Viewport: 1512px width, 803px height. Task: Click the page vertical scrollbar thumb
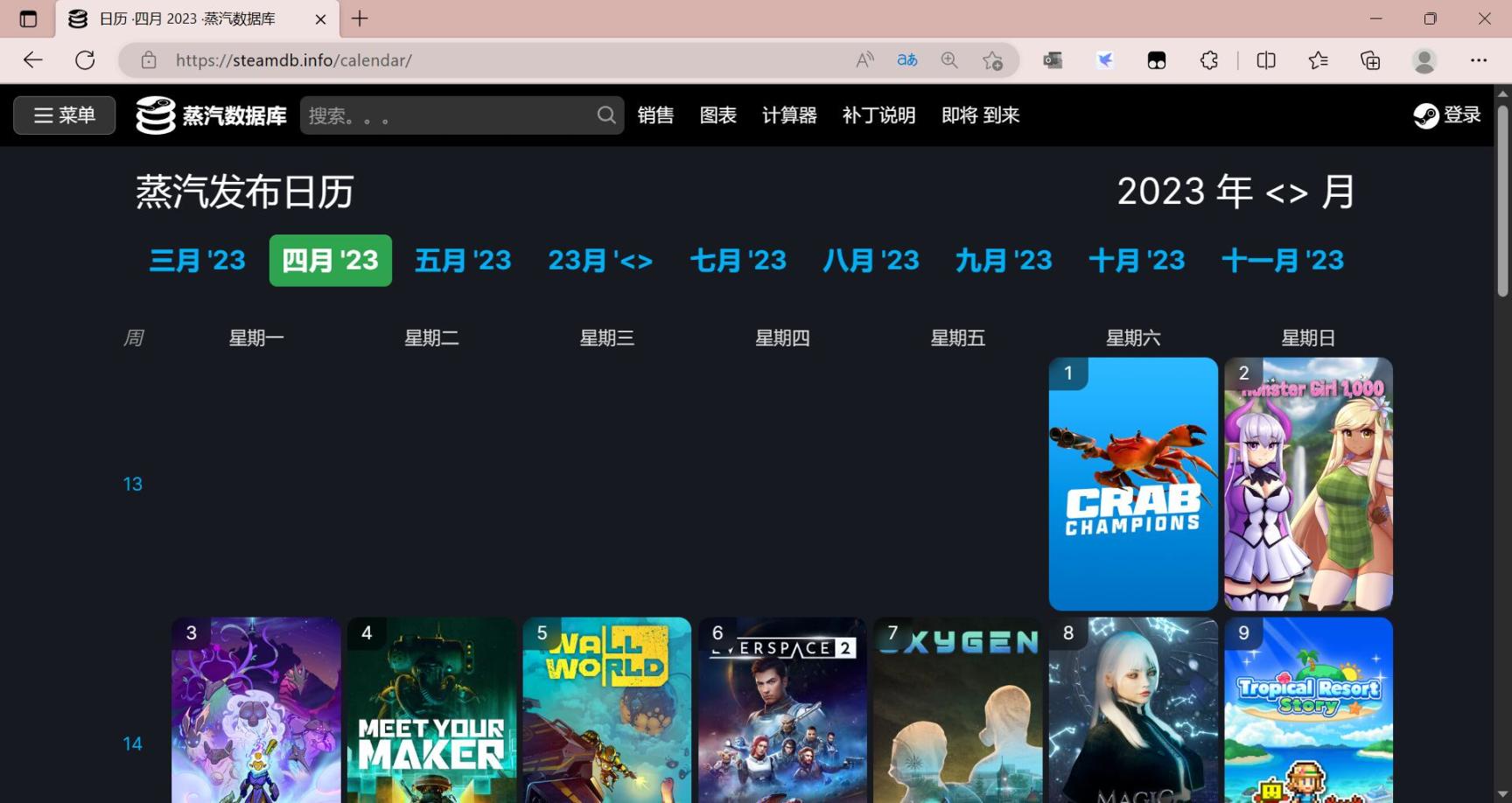(x=1503, y=199)
